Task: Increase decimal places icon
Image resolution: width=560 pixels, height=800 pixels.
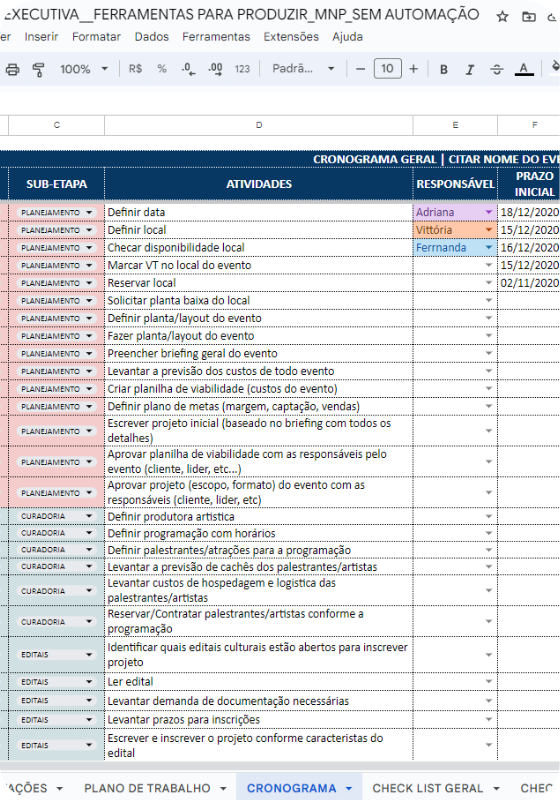Action: [x=215, y=68]
